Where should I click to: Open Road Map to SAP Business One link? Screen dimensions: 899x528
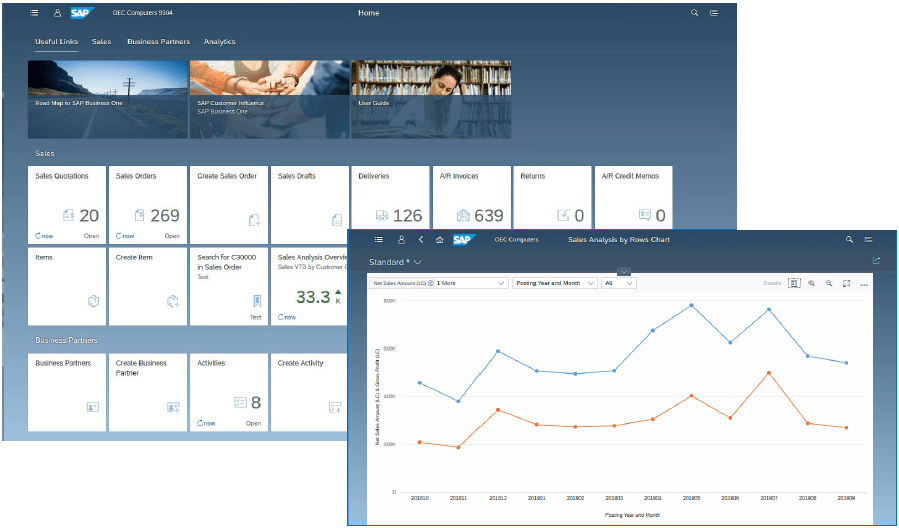(x=108, y=100)
